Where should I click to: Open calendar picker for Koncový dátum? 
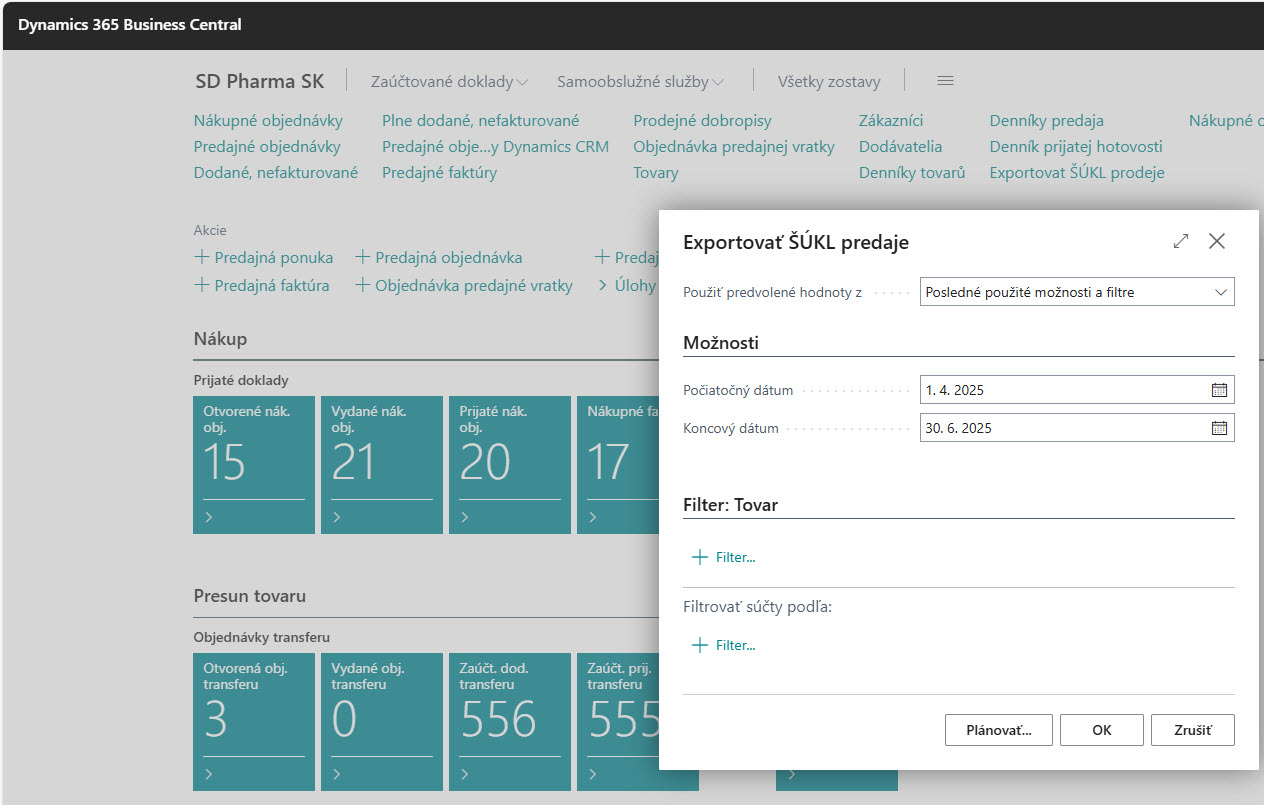[x=1219, y=428]
